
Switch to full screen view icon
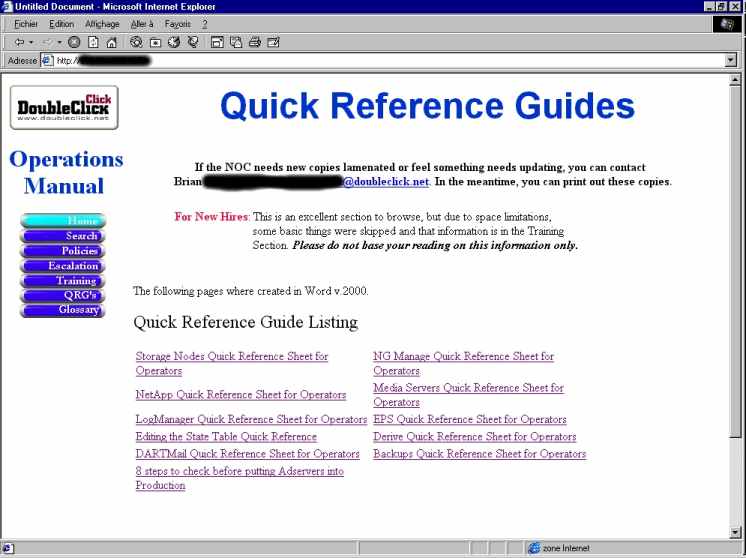click(x=217, y=42)
